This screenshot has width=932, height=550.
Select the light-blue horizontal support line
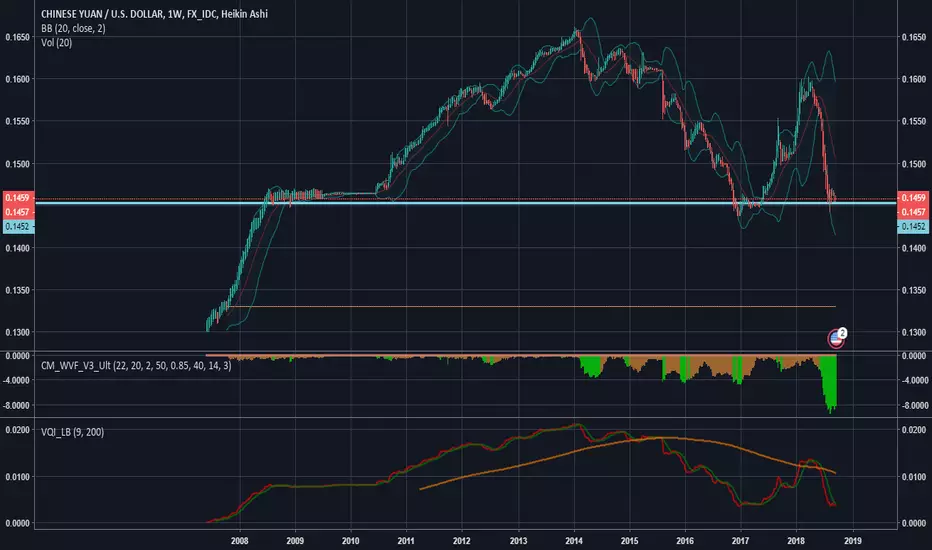[x=465, y=203]
